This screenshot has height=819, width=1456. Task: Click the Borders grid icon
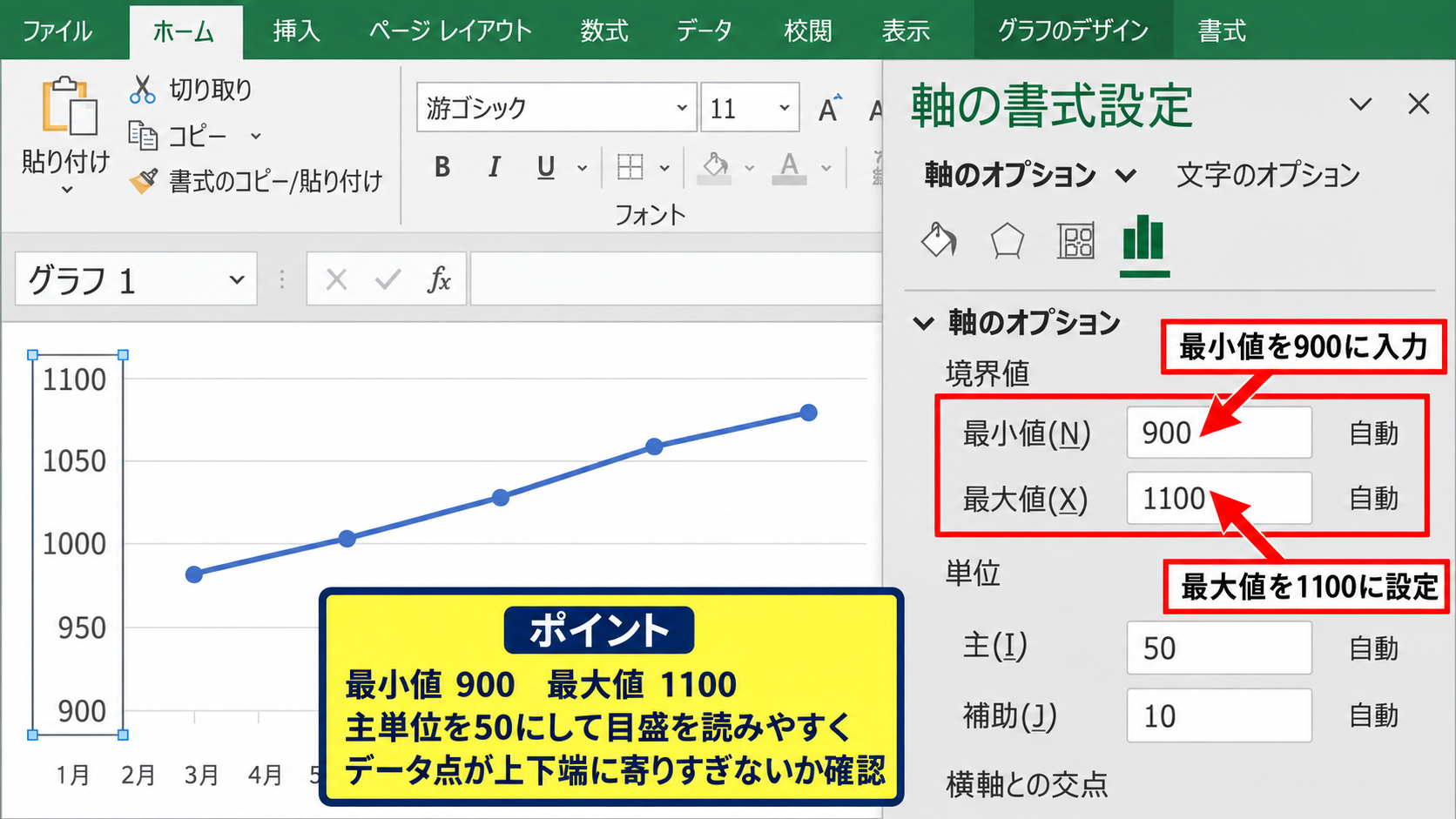(x=630, y=166)
